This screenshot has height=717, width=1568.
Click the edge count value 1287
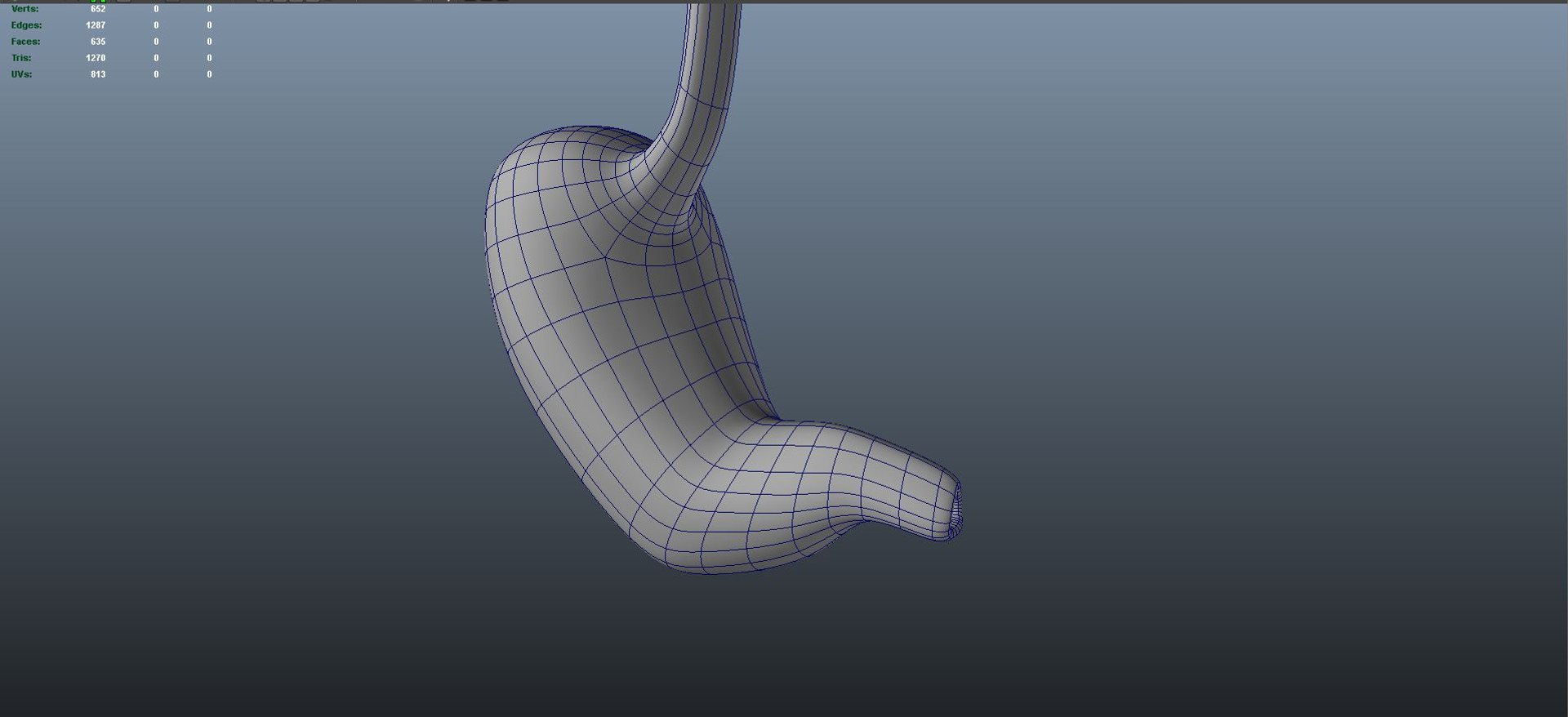[96, 25]
